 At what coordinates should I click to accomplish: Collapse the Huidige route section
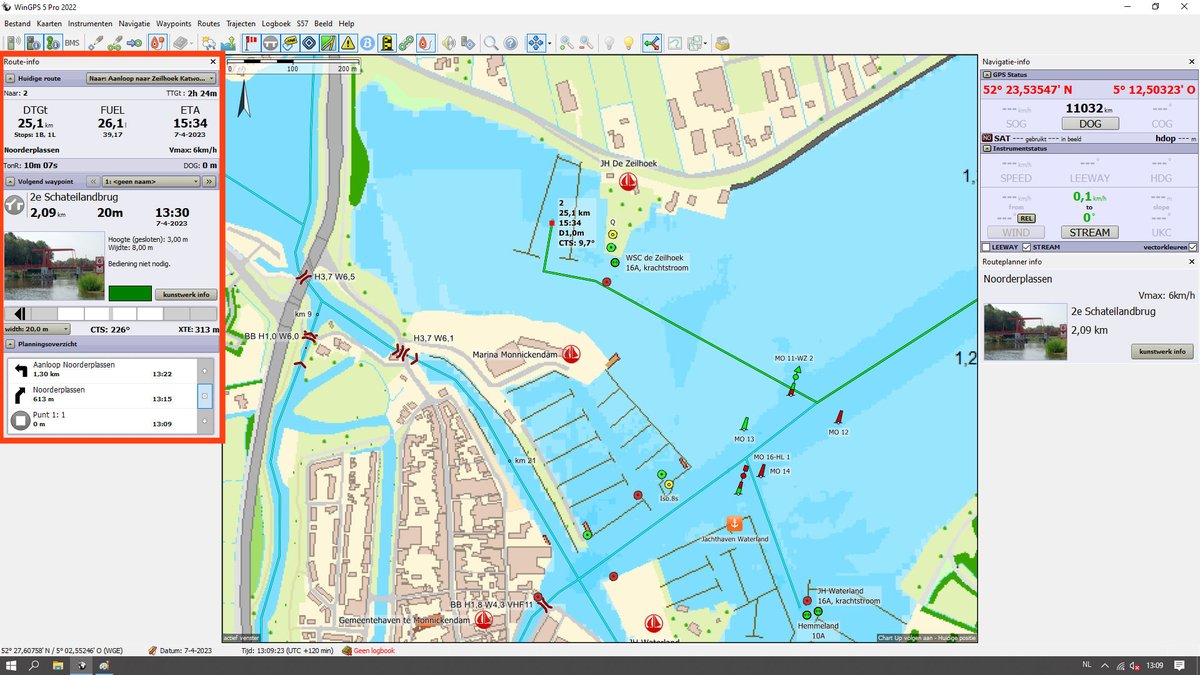[10, 77]
